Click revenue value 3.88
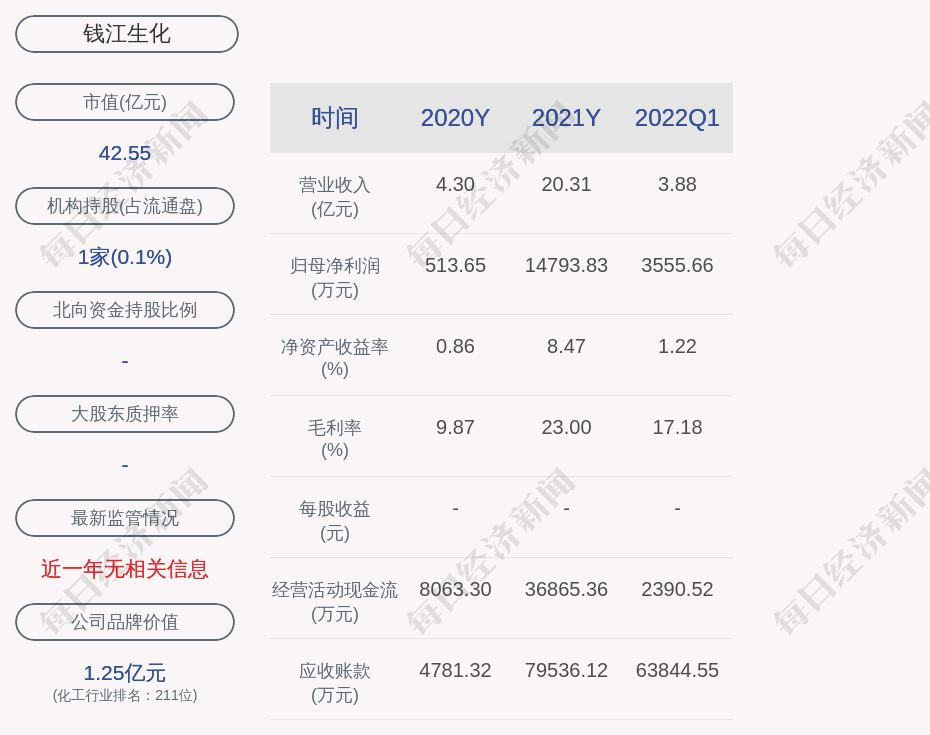This screenshot has width=930, height=735. (677, 184)
